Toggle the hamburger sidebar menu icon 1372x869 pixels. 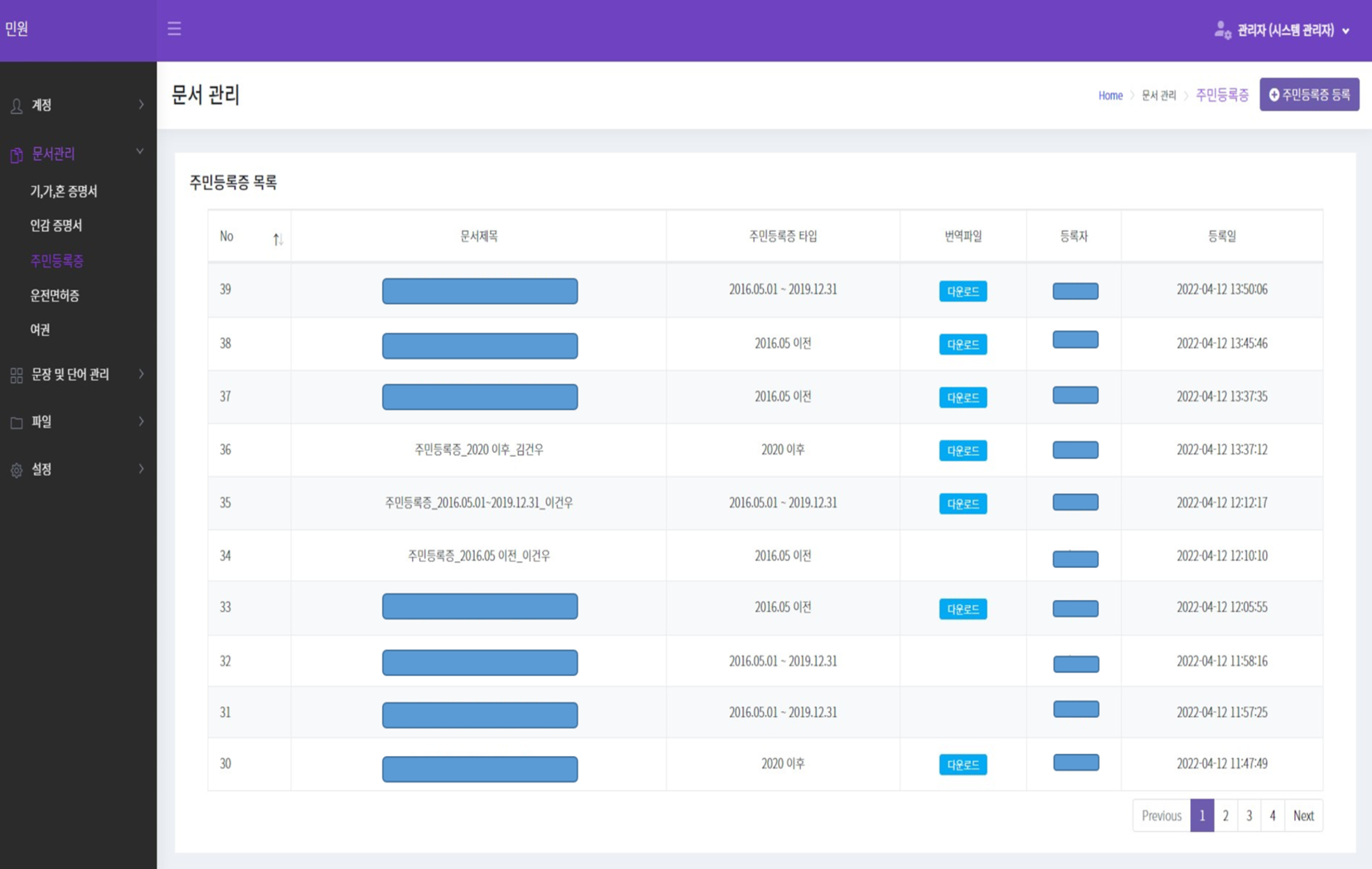pyautogui.click(x=174, y=29)
